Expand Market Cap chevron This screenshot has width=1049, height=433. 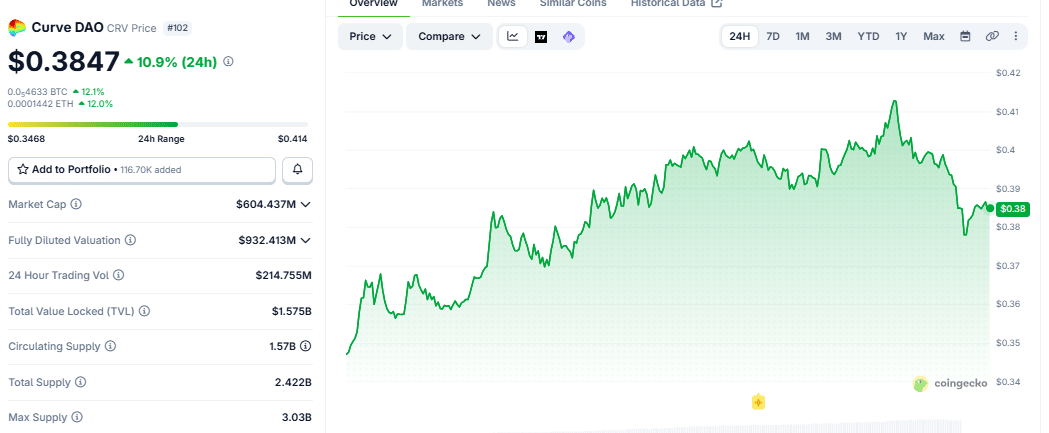[x=306, y=204]
